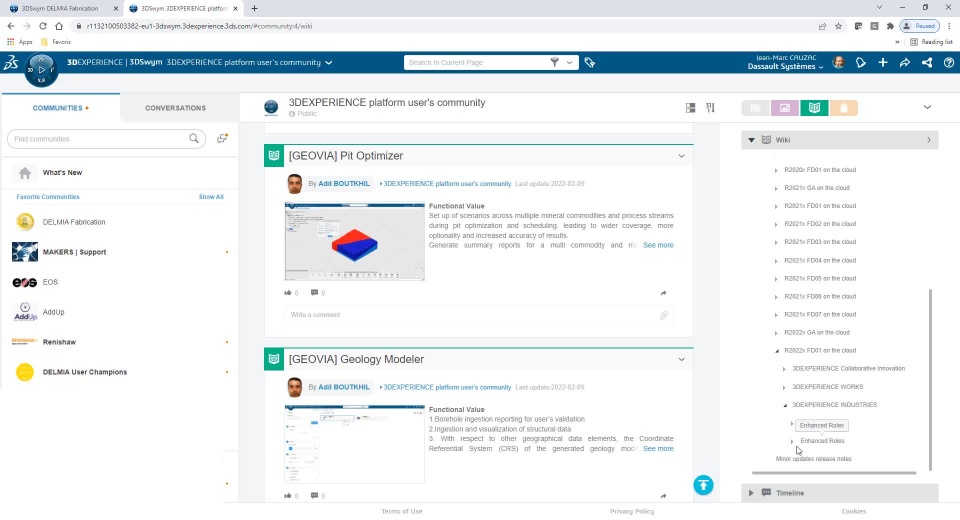Collapse the Geology Modeler post chevron
The height and width of the screenshot is (520, 960).
pos(681,360)
